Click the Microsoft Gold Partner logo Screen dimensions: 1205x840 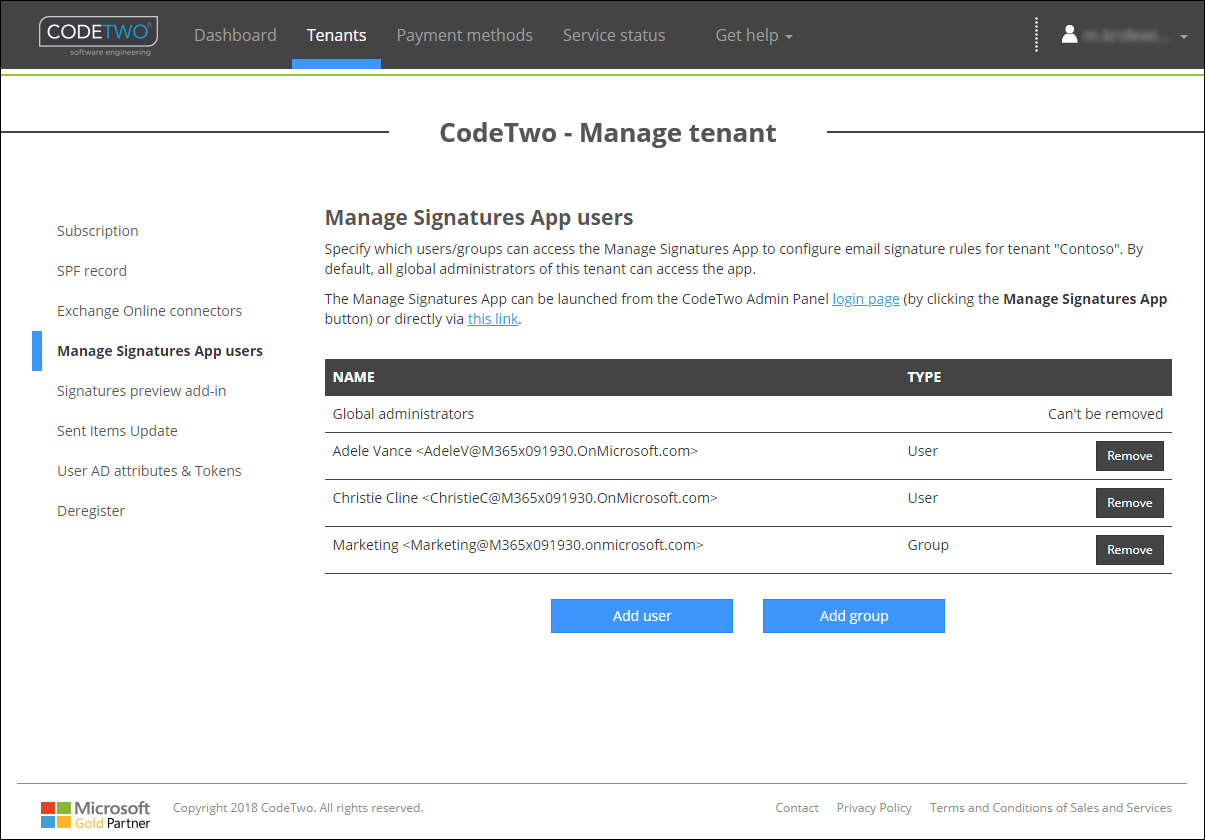(96, 814)
